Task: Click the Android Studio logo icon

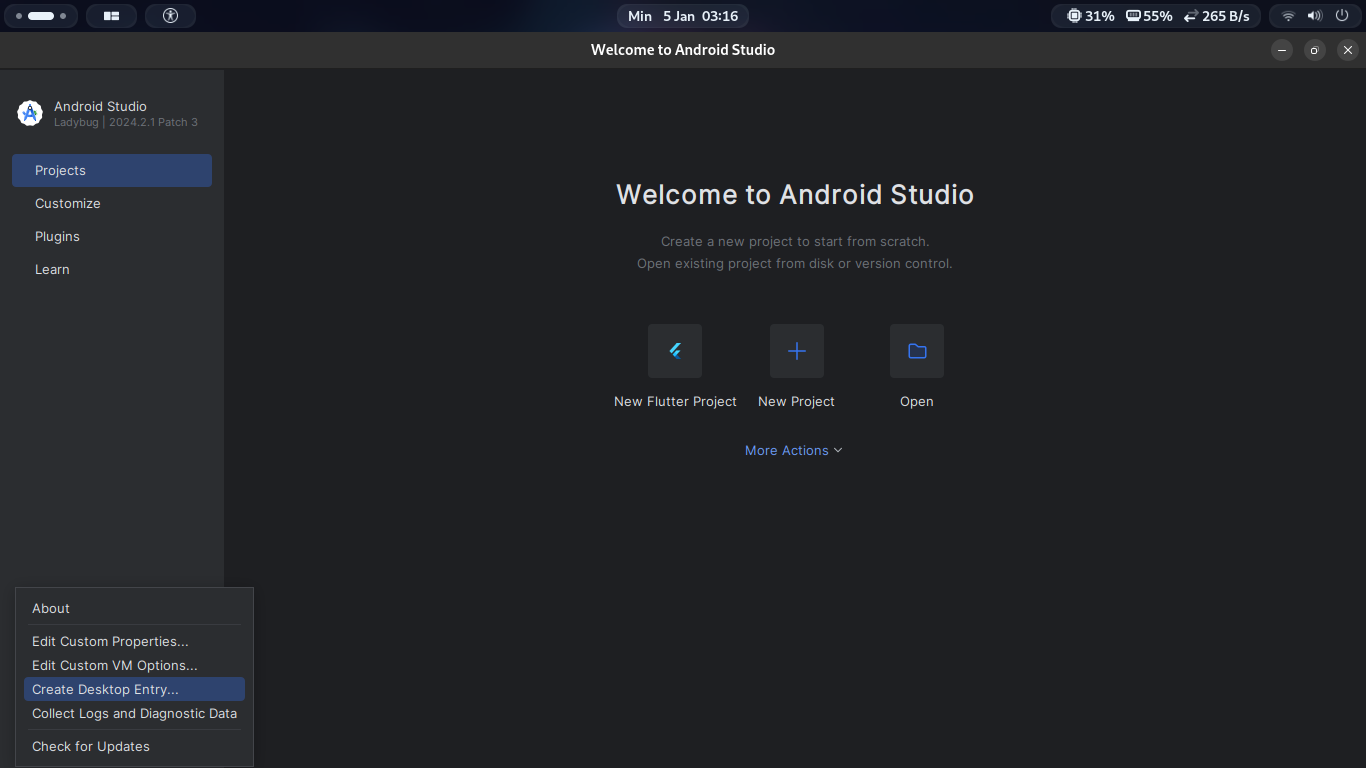Action: pos(30,113)
